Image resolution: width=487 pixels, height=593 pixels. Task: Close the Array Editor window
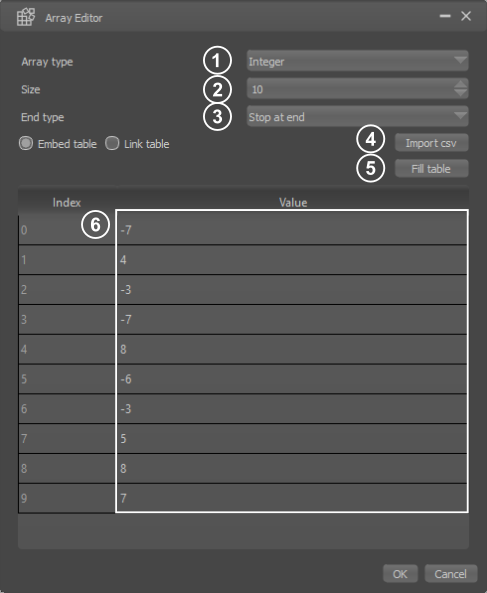point(466,16)
